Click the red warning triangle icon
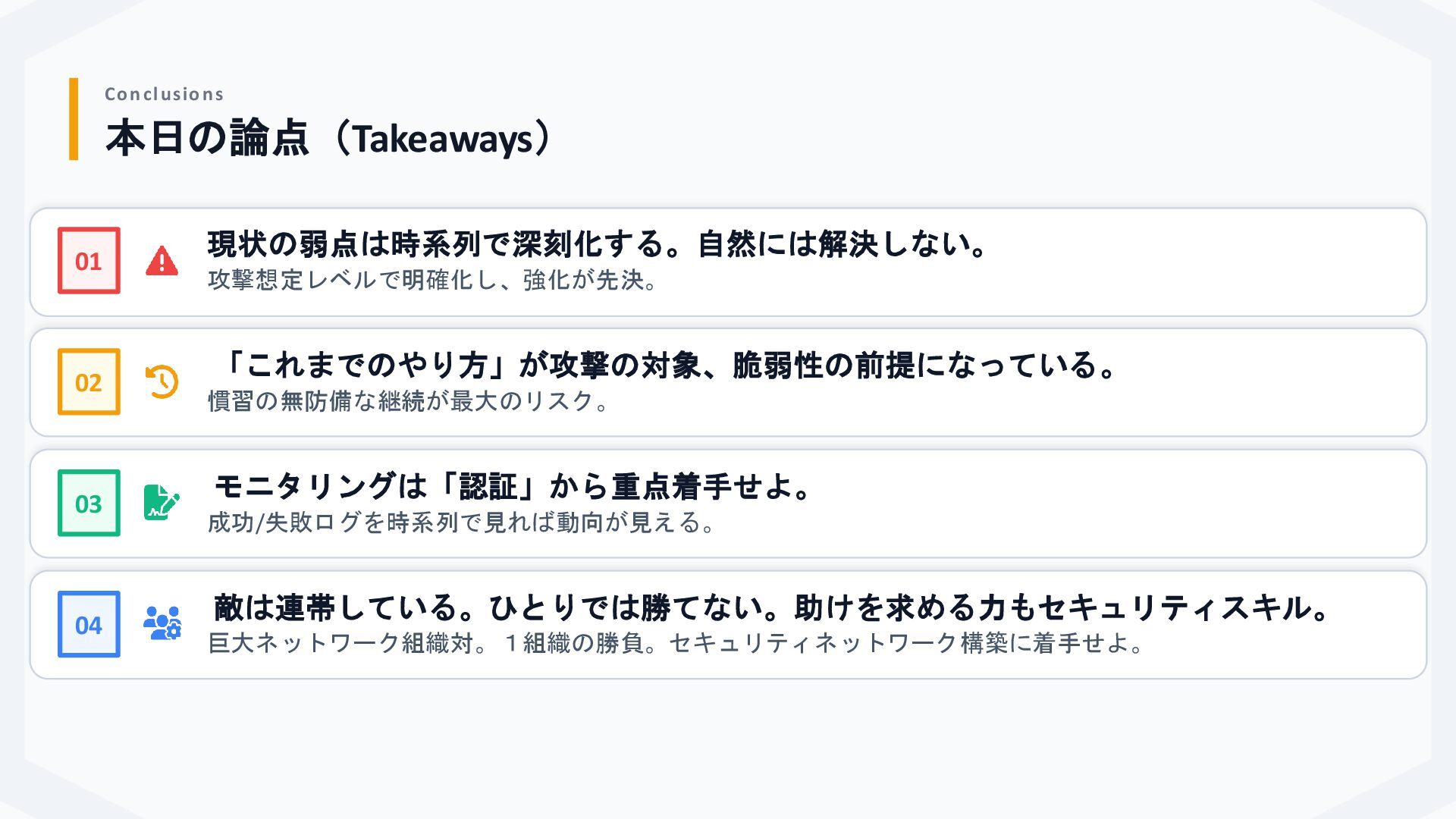Image resolution: width=1456 pixels, height=819 pixels. 162,261
